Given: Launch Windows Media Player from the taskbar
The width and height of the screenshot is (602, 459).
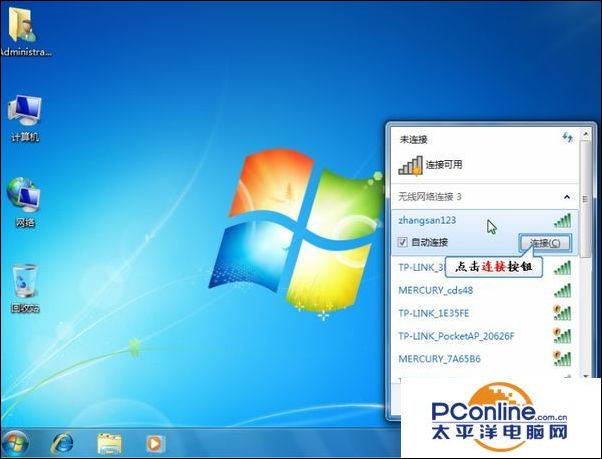Looking at the screenshot, I should pos(155,444).
